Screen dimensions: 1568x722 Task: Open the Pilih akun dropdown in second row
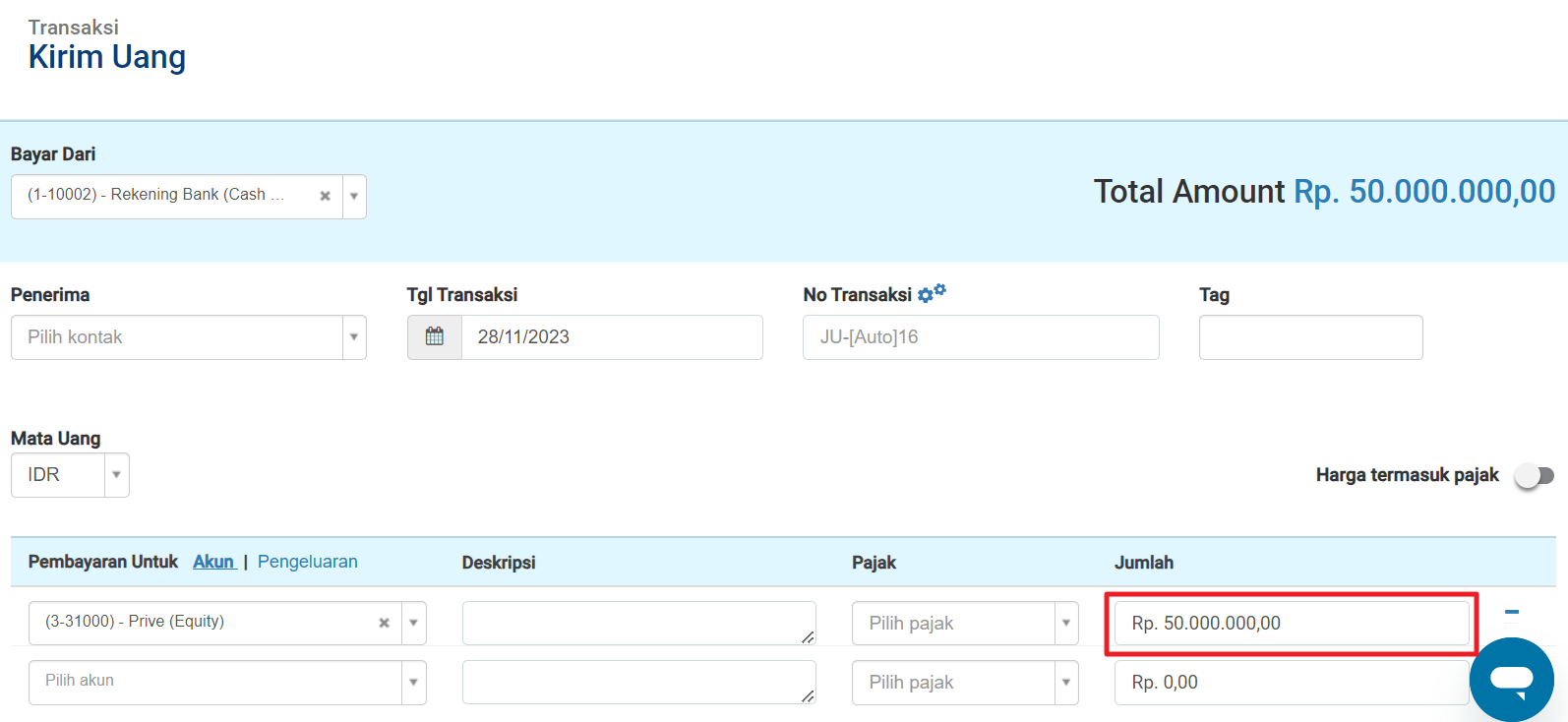pyautogui.click(x=227, y=682)
